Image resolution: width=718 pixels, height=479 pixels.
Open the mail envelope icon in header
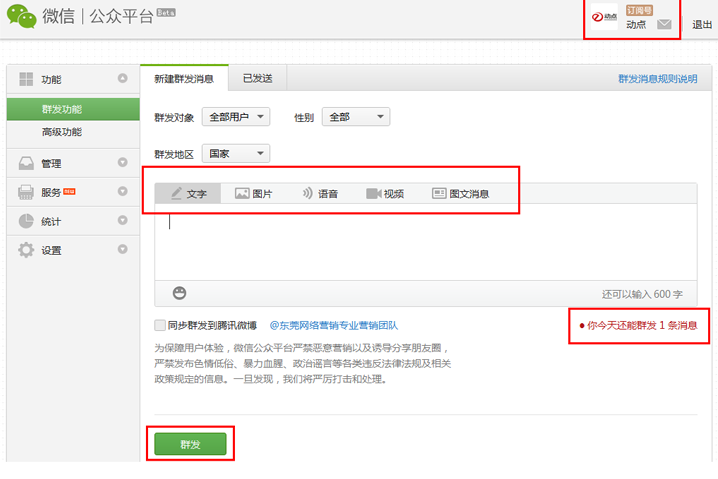[x=664, y=24]
